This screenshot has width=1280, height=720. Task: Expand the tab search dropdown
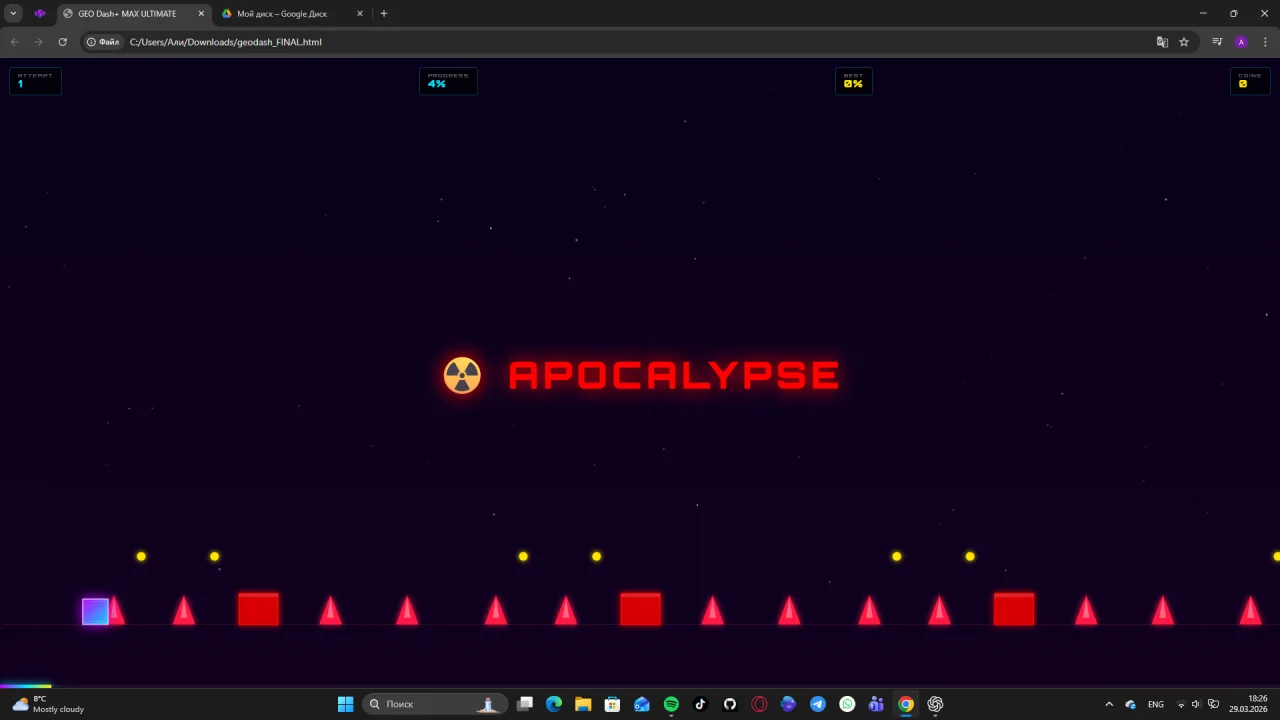pyautogui.click(x=13, y=14)
